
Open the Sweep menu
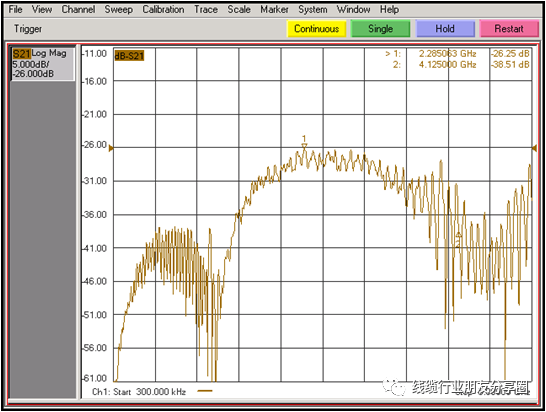[x=119, y=9]
